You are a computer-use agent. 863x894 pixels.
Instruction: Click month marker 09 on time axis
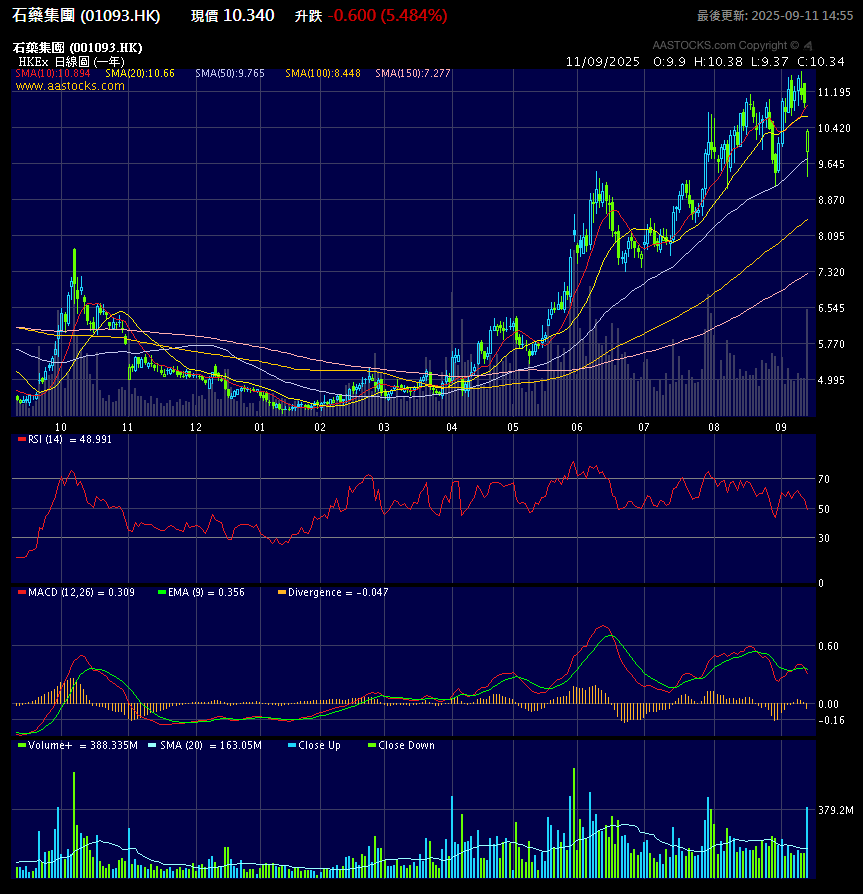(x=781, y=427)
